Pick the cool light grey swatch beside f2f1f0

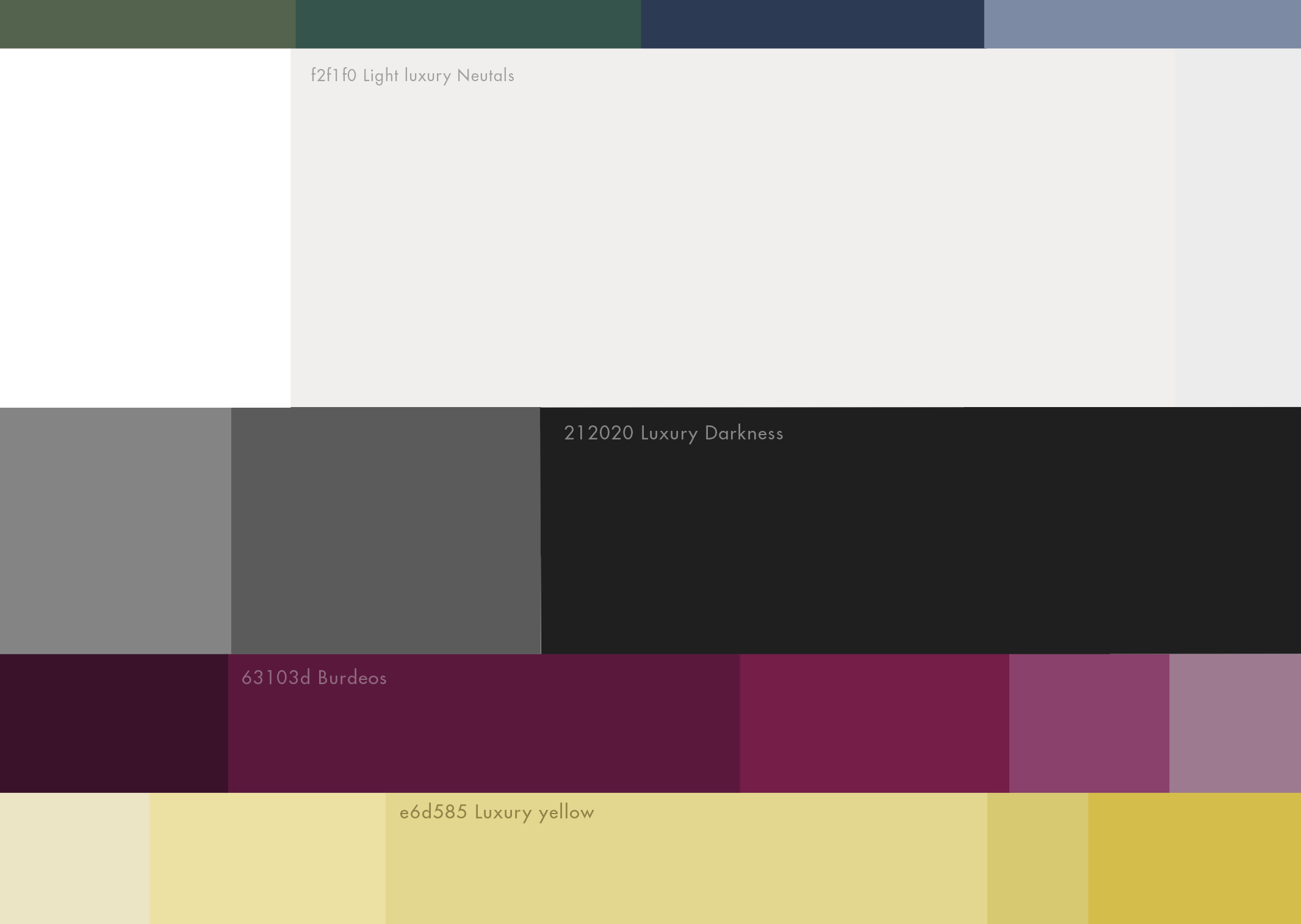[x=1238, y=228]
